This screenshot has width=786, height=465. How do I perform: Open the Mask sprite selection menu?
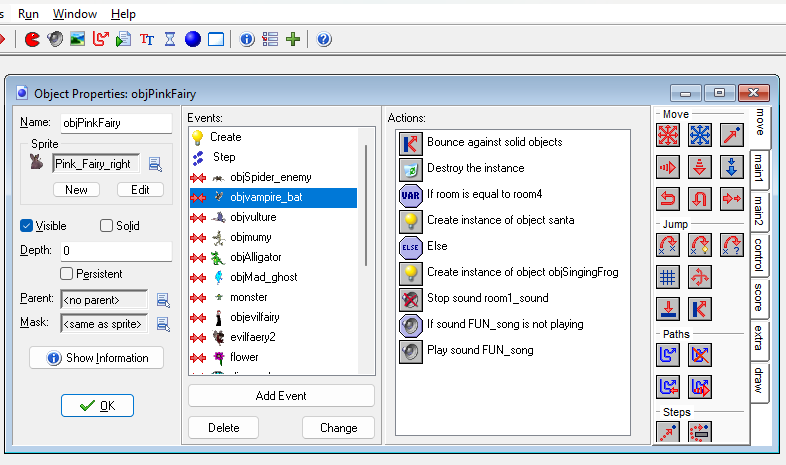(163, 323)
